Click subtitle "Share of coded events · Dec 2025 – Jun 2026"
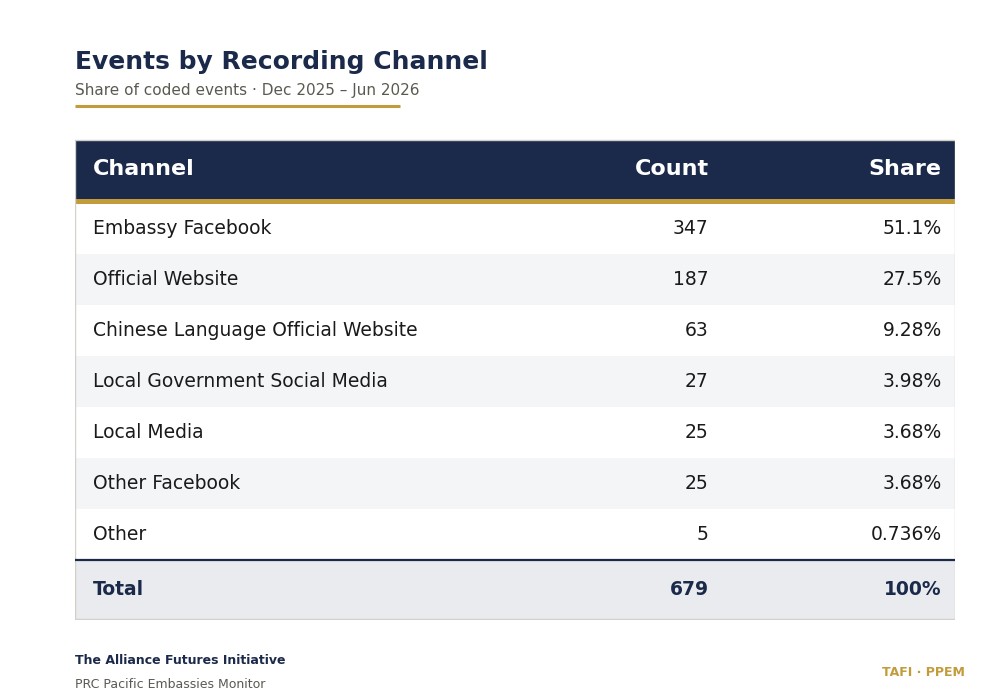 coord(247,90)
